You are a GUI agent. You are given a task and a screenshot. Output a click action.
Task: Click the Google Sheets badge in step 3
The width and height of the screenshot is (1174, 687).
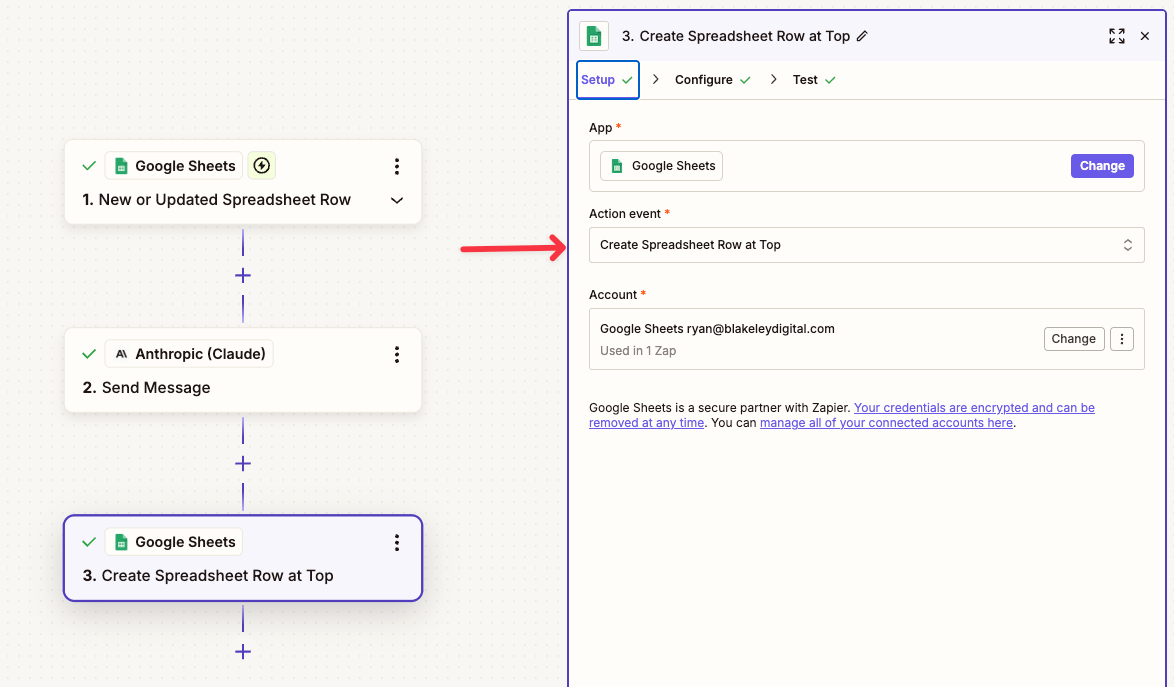[x=174, y=542]
